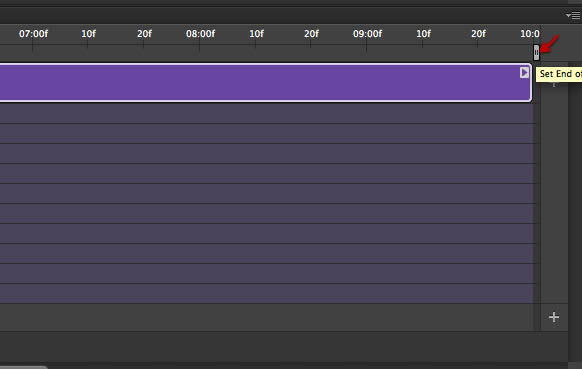
Task: Click the 20f tick before 08:00f
Action: (x=144, y=34)
